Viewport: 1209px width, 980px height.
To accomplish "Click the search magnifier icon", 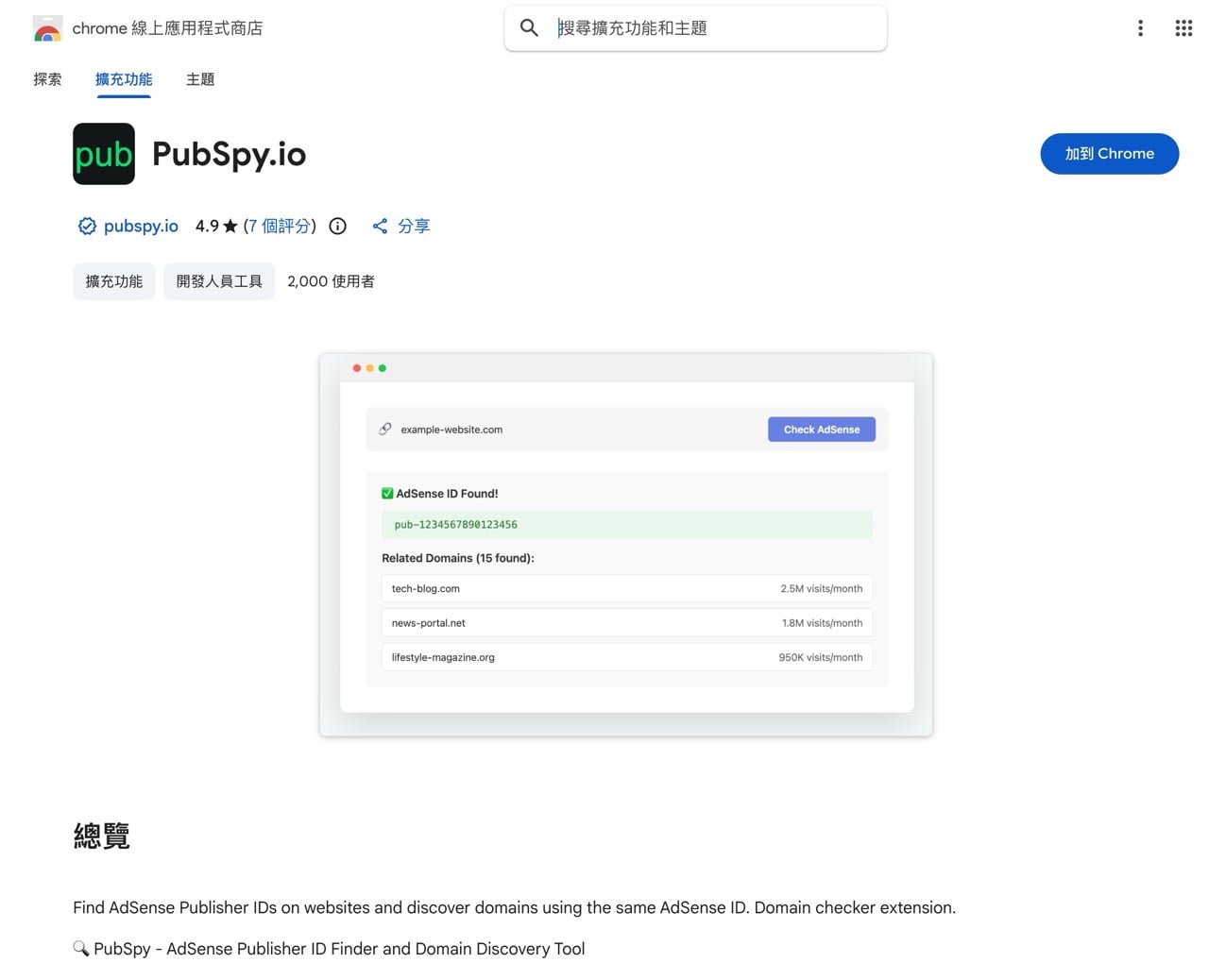I will point(529,28).
